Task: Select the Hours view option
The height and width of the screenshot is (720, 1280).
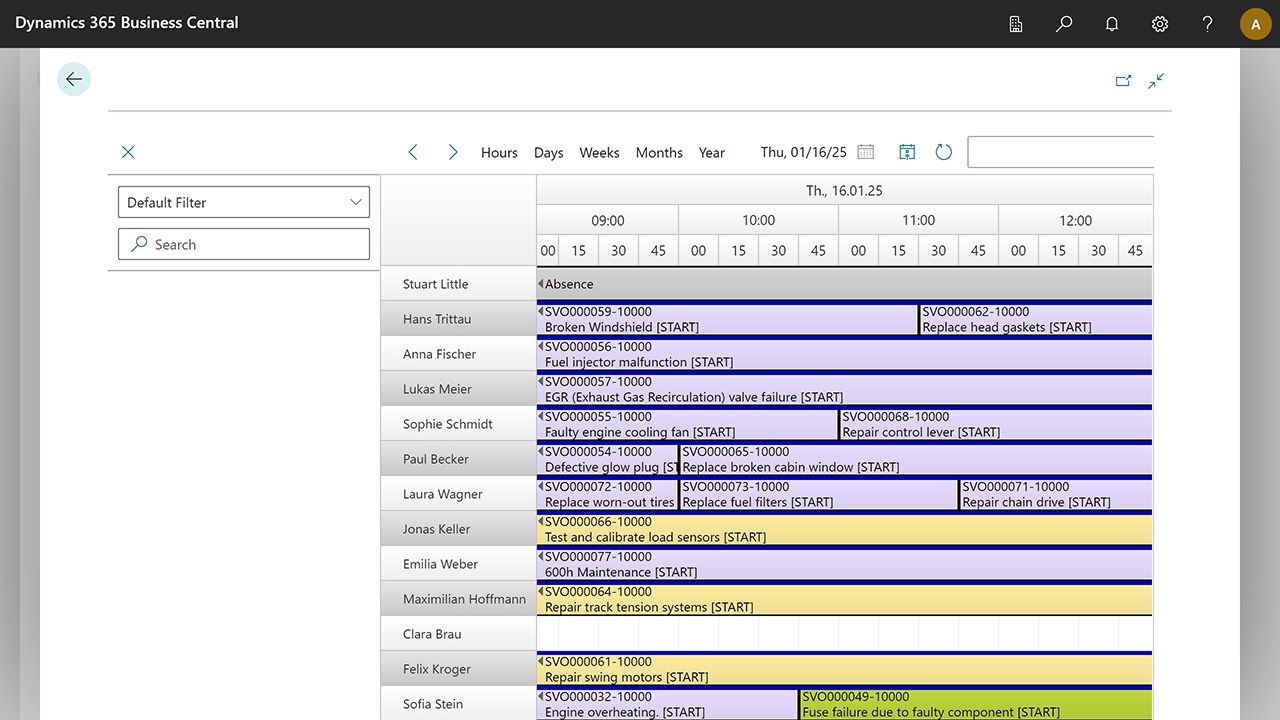Action: [x=498, y=152]
